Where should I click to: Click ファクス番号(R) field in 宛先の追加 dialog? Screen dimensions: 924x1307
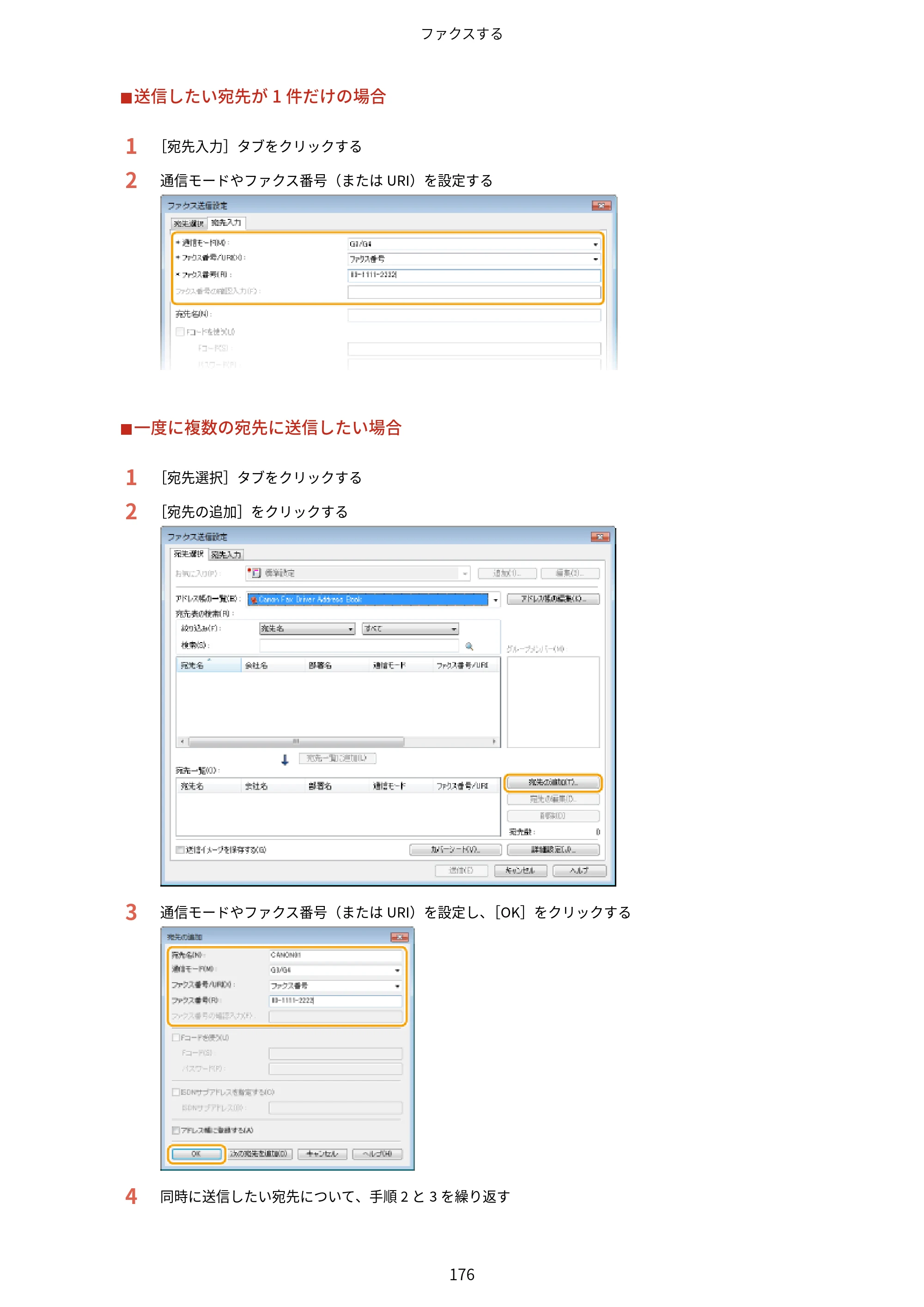[x=335, y=1001]
